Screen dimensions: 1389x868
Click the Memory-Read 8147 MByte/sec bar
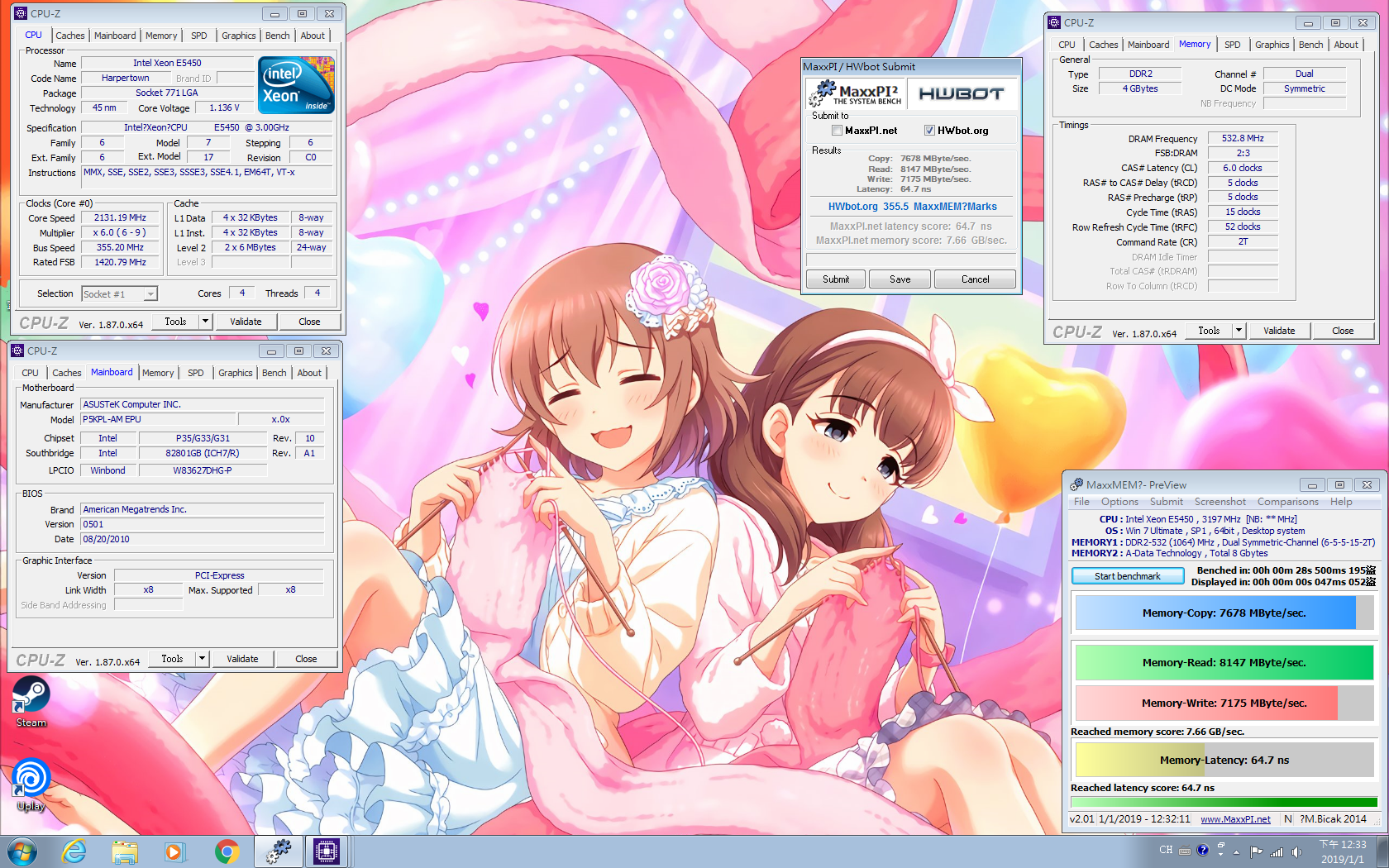(x=1224, y=662)
